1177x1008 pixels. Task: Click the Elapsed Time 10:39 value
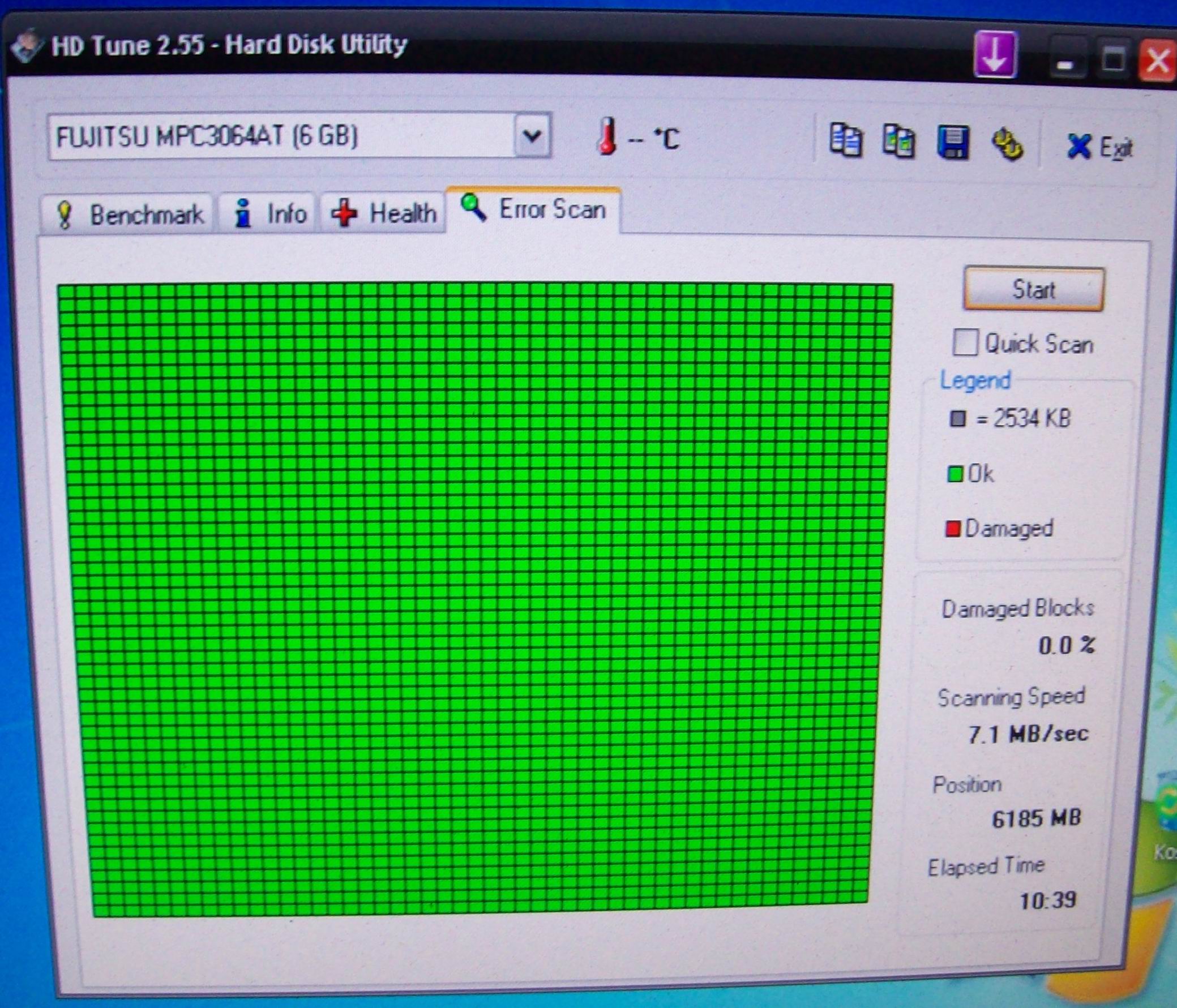pyautogui.click(x=1048, y=900)
